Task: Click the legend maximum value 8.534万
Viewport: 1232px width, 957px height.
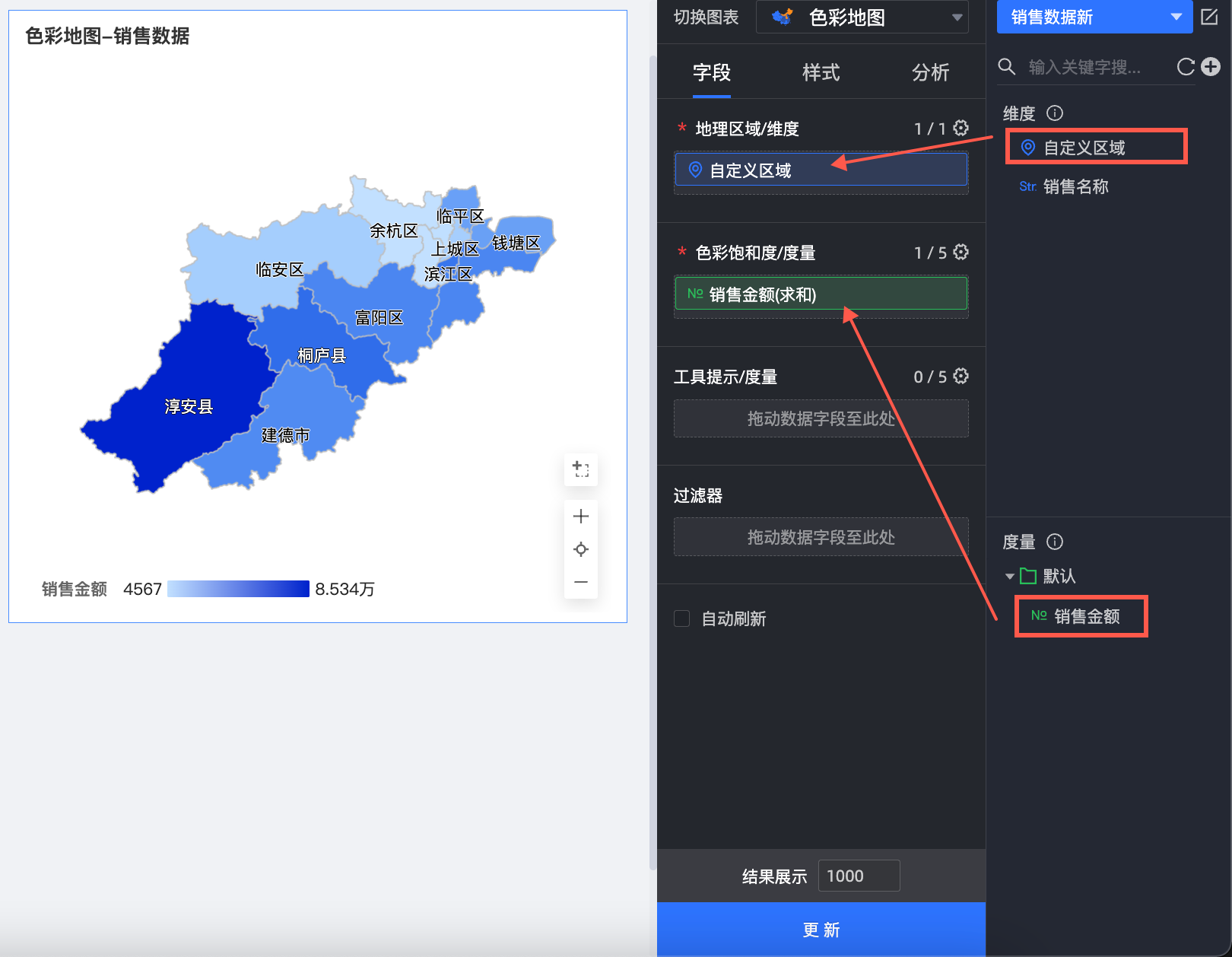Action: point(345,589)
